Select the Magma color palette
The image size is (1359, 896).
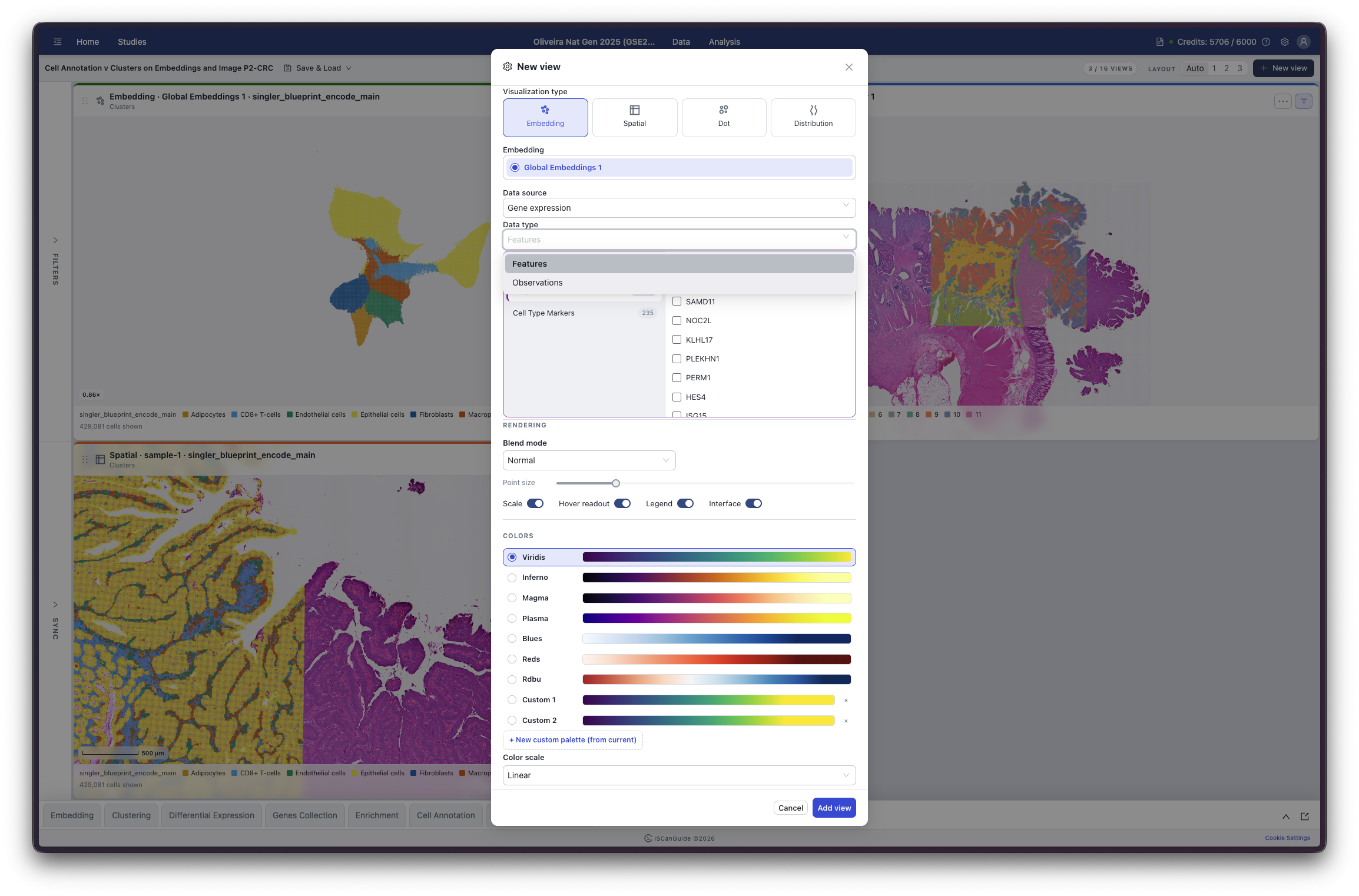pyautogui.click(x=679, y=598)
